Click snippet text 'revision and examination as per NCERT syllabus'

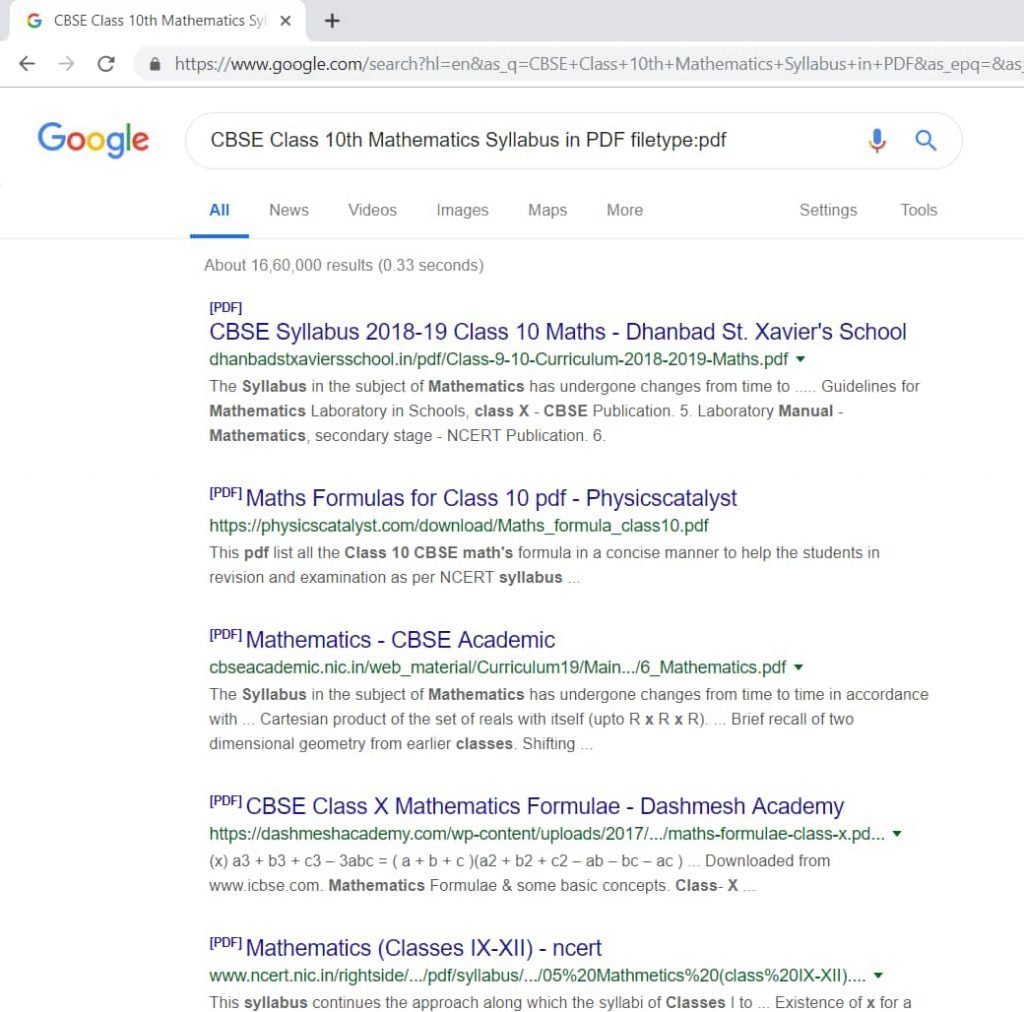pyautogui.click(x=385, y=578)
